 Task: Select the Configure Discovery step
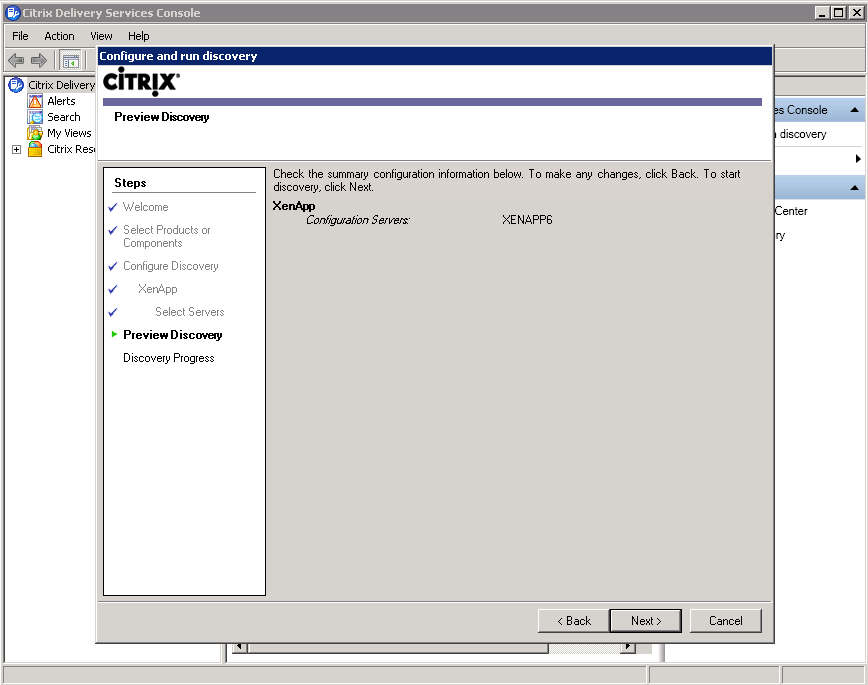coord(170,266)
